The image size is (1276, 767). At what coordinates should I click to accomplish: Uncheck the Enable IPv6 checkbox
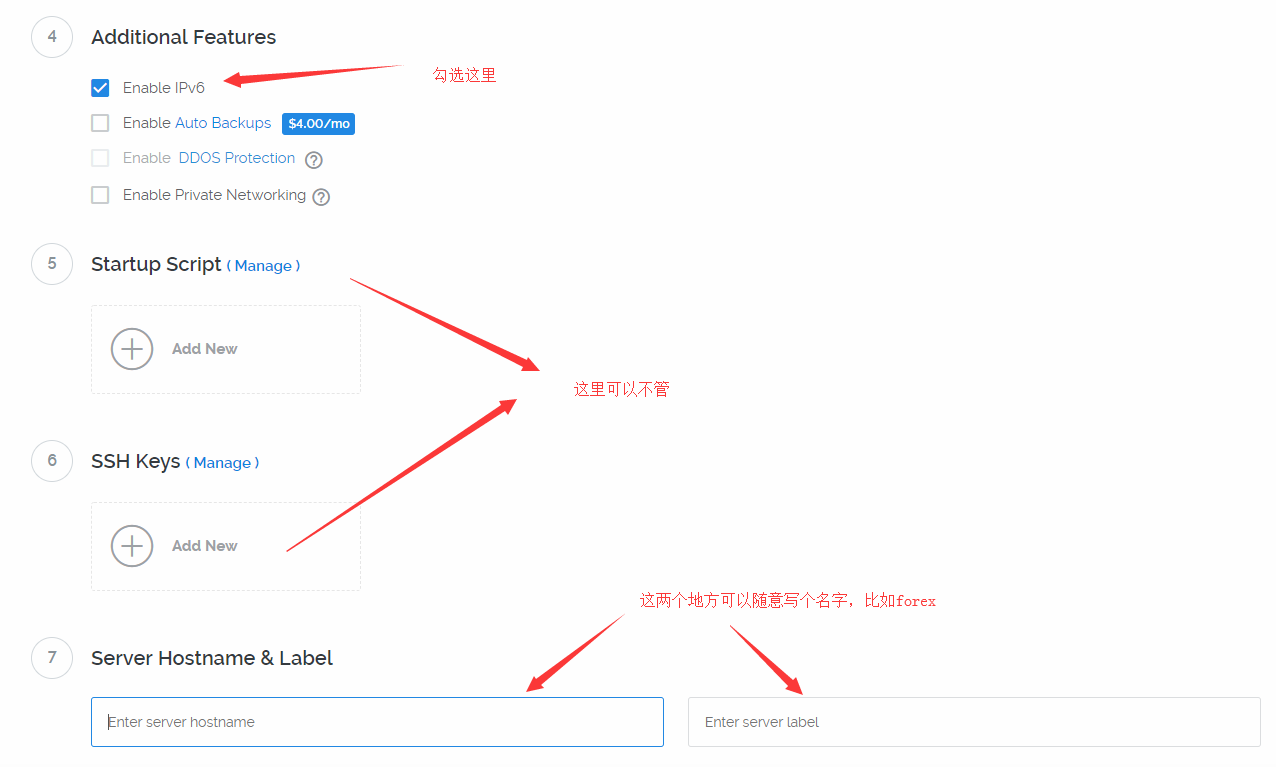coord(100,88)
